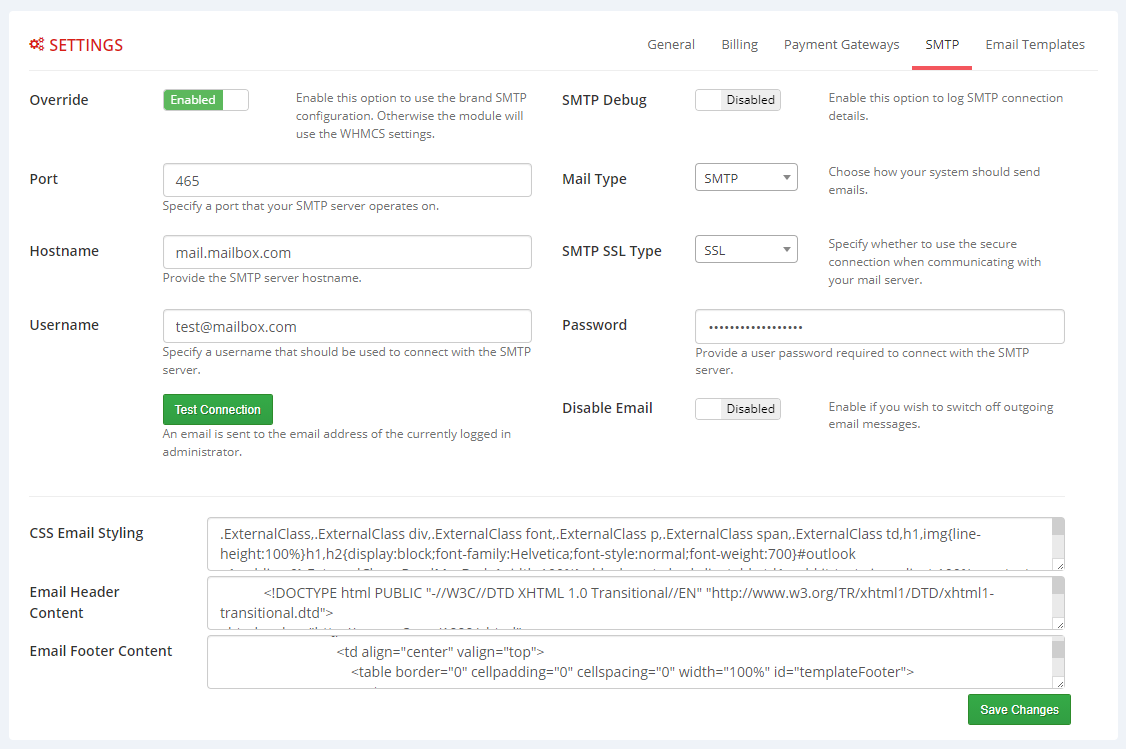Open the SMTP SSL Type dropdown
The width and height of the screenshot is (1126, 749).
coord(746,248)
